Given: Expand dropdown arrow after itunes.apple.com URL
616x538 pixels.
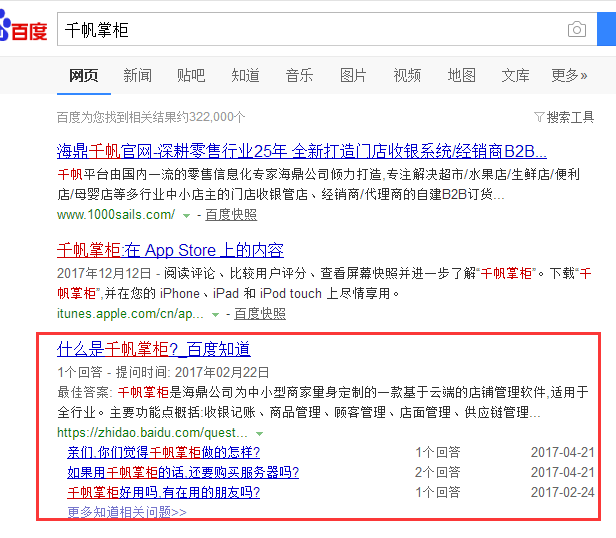Looking at the screenshot, I should click(x=215, y=315).
